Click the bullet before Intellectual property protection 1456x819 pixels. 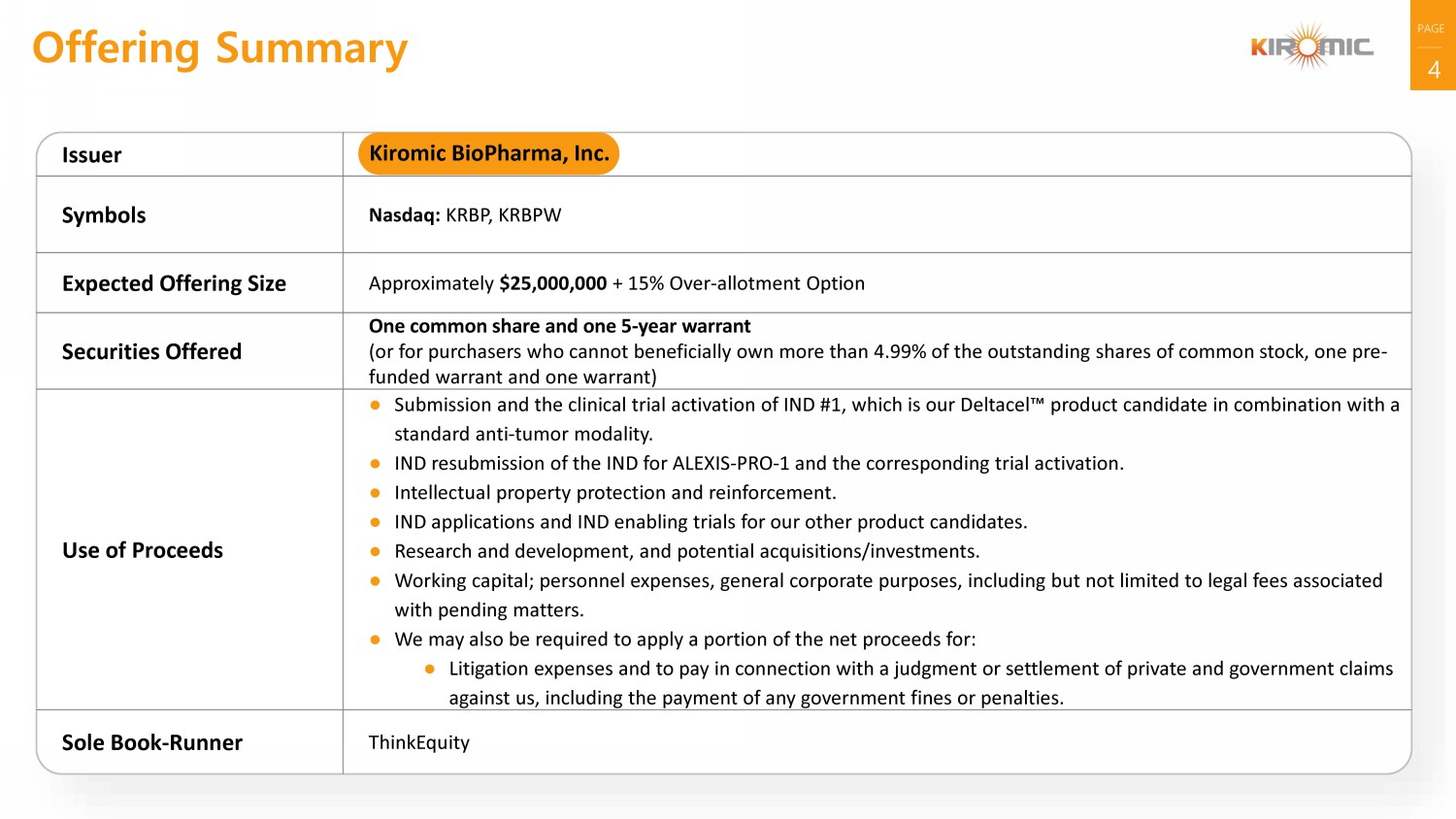[376, 493]
